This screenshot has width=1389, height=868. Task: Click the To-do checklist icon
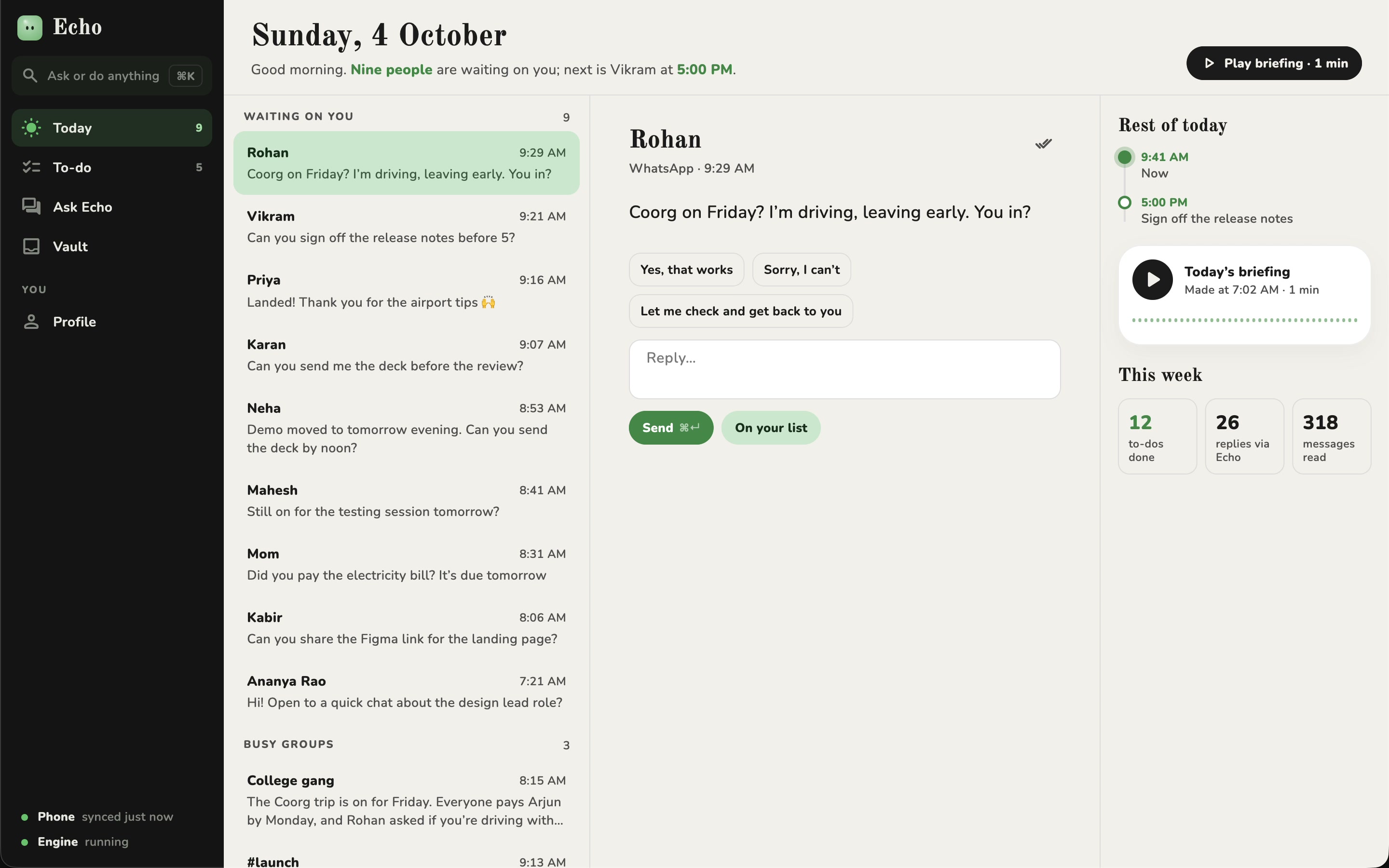31,167
